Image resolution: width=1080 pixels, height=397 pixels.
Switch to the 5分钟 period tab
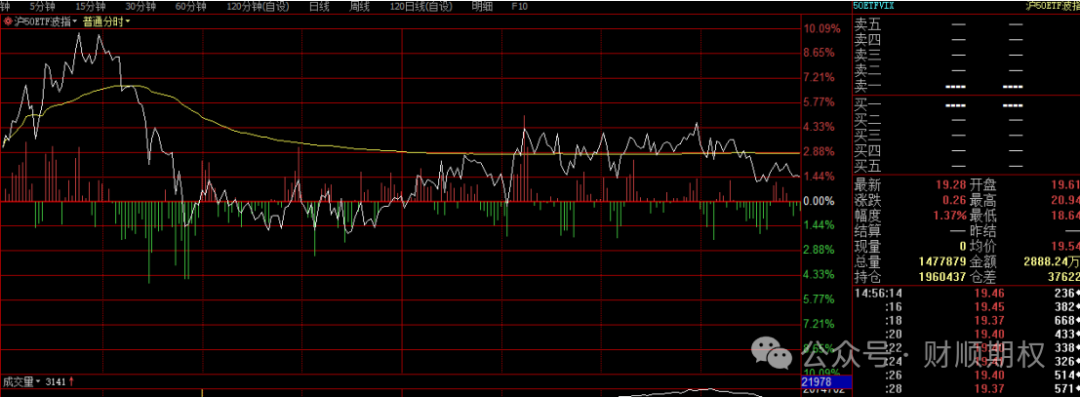click(x=42, y=6)
